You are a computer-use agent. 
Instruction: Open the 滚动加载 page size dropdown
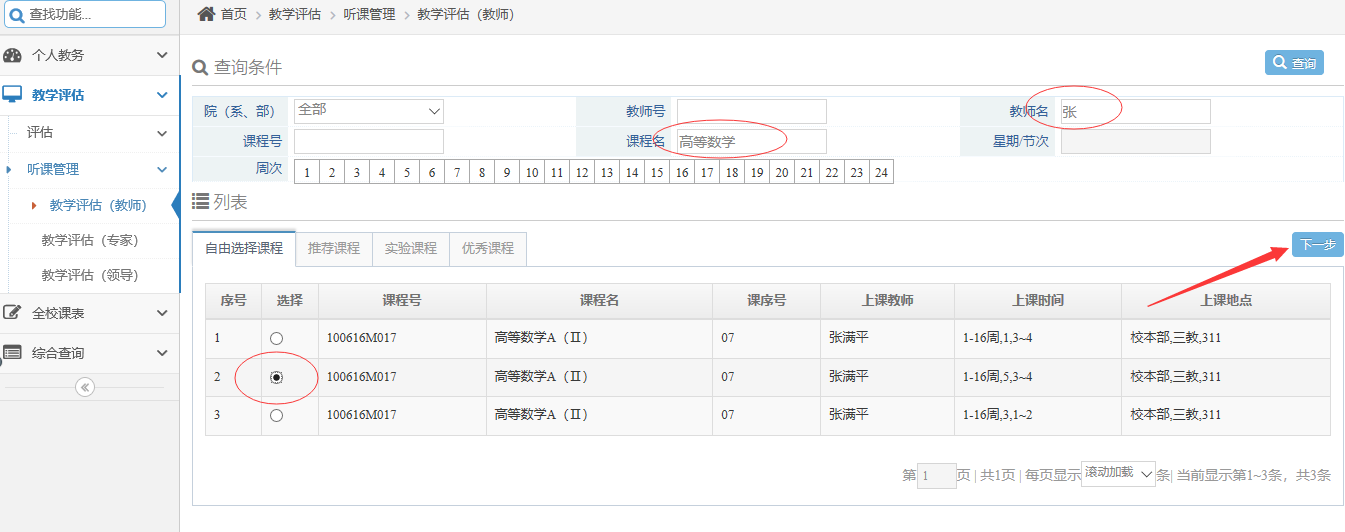click(1118, 473)
